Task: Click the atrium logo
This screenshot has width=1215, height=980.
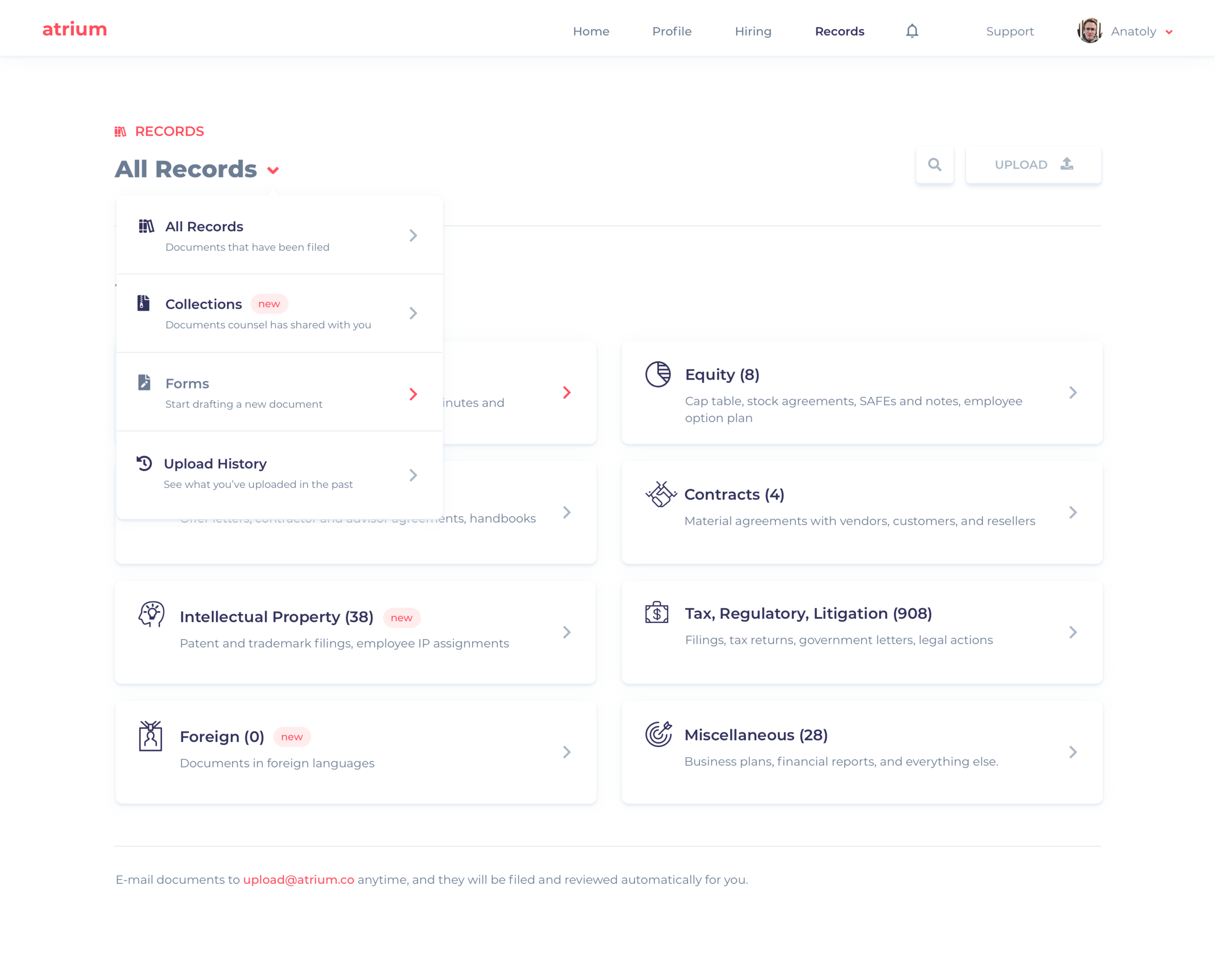Action: pos(74,29)
